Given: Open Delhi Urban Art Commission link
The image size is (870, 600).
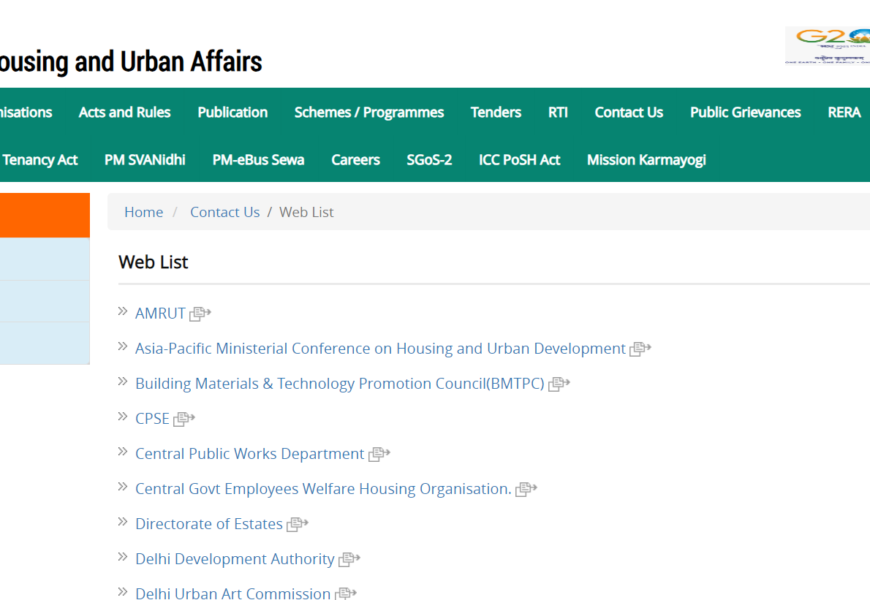Looking at the screenshot, I should (x=233, y=593).
